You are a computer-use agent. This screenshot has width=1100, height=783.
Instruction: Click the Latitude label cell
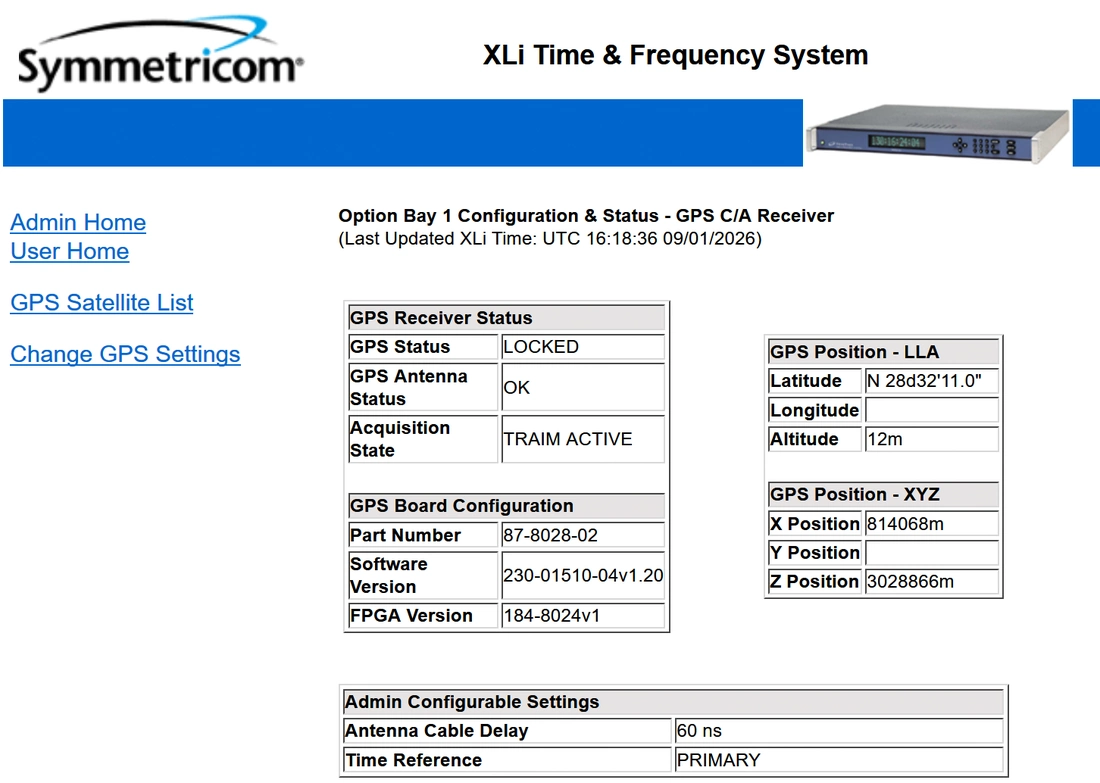[814, 381]
